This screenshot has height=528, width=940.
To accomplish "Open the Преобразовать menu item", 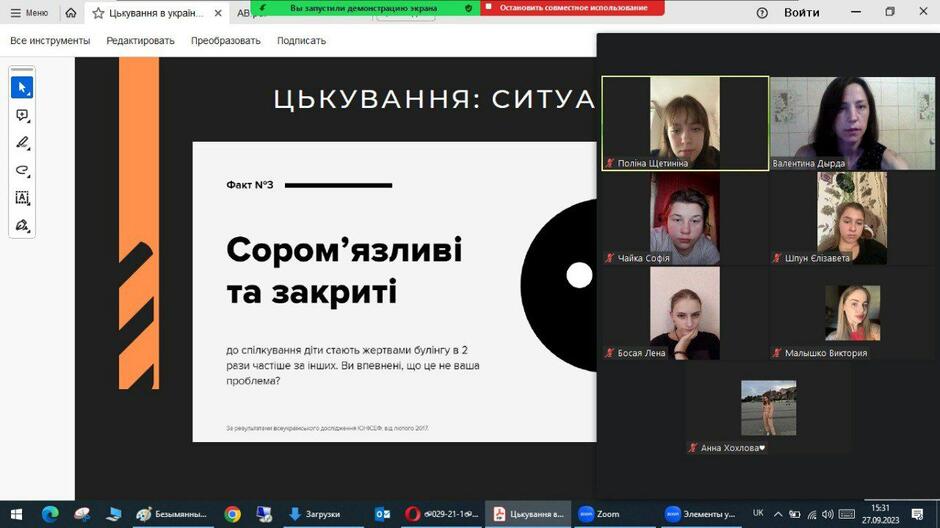I will tap(225, 41).
